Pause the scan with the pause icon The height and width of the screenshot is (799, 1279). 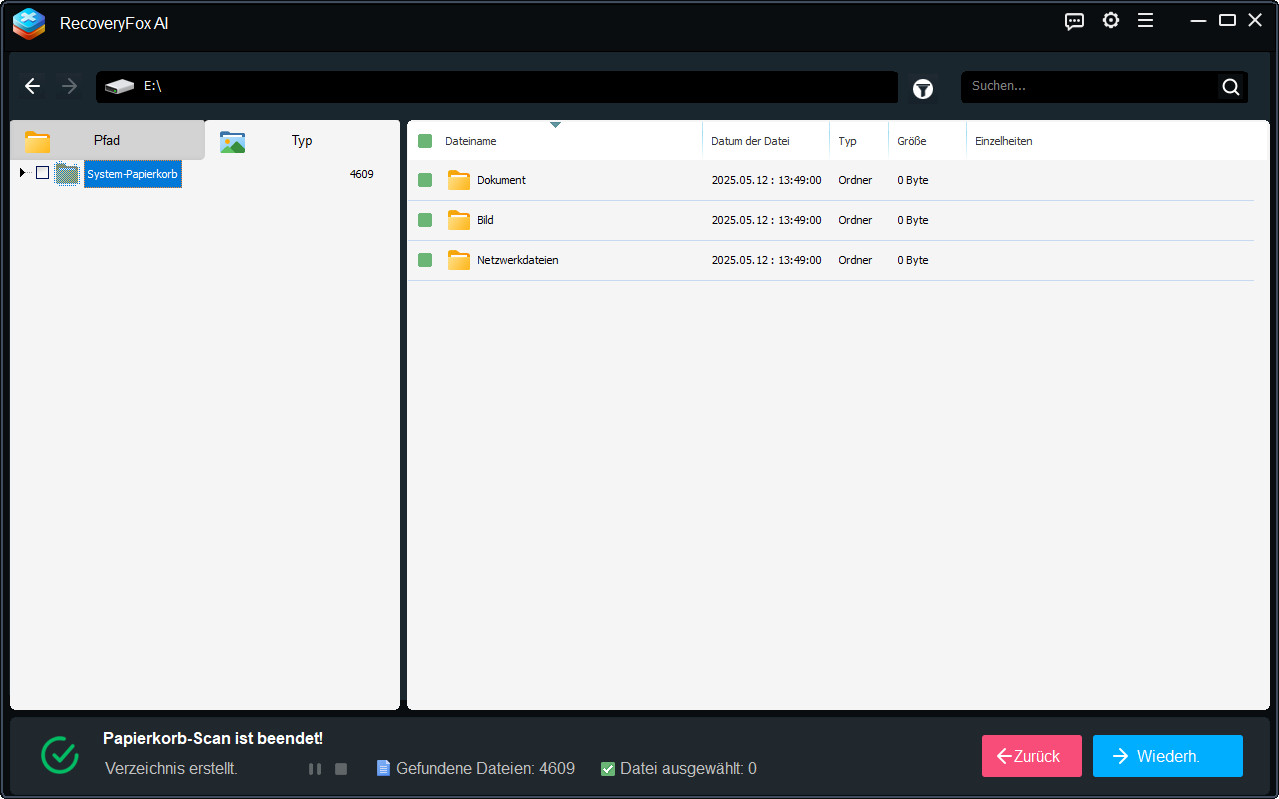click(315, 769)
